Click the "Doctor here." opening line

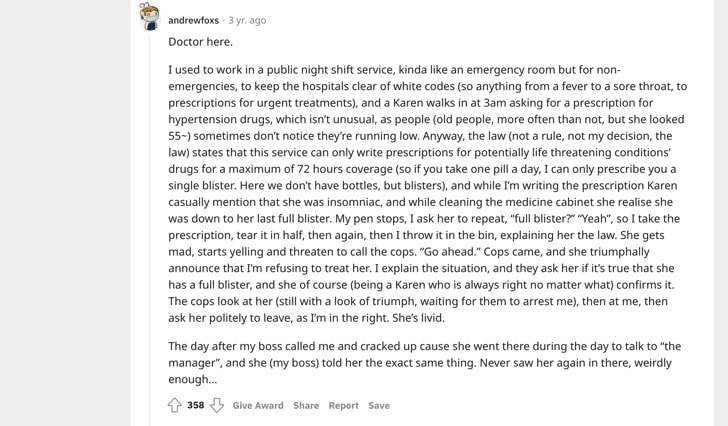pos(201,42)
